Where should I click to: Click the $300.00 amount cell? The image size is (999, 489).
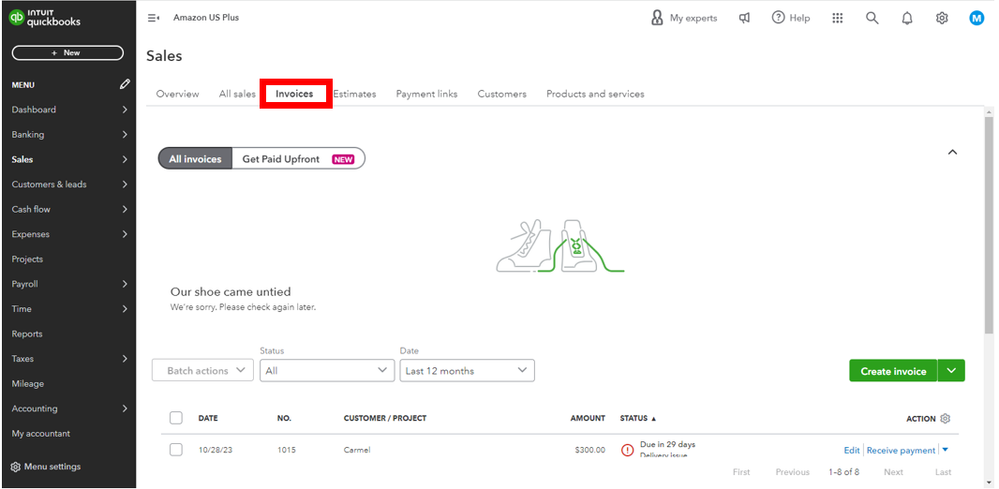(x=590, y=450)
